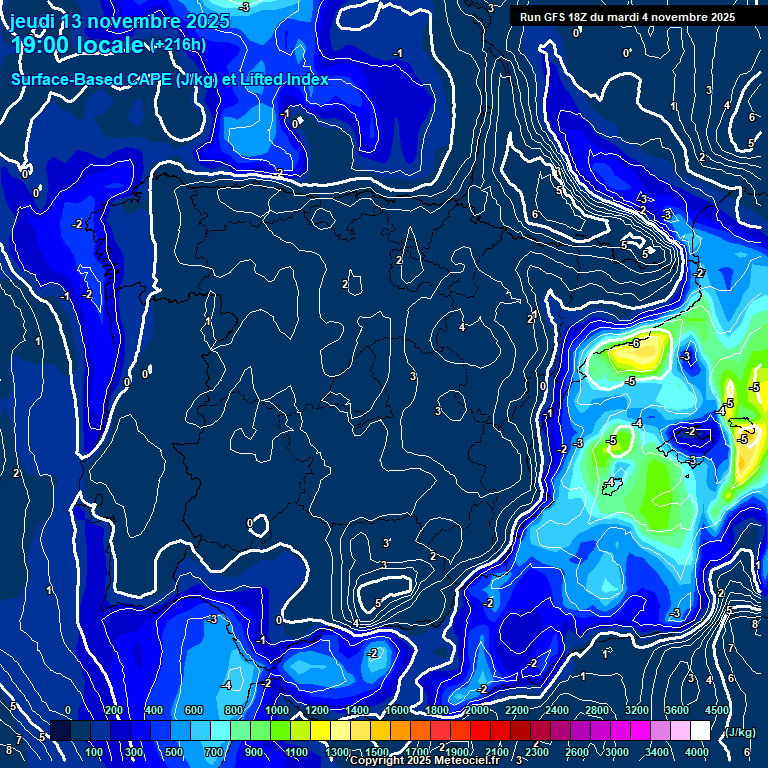Click the green swatch between 1000 and 1100
This screenshot has height=768, width=768.
(281, 730)
